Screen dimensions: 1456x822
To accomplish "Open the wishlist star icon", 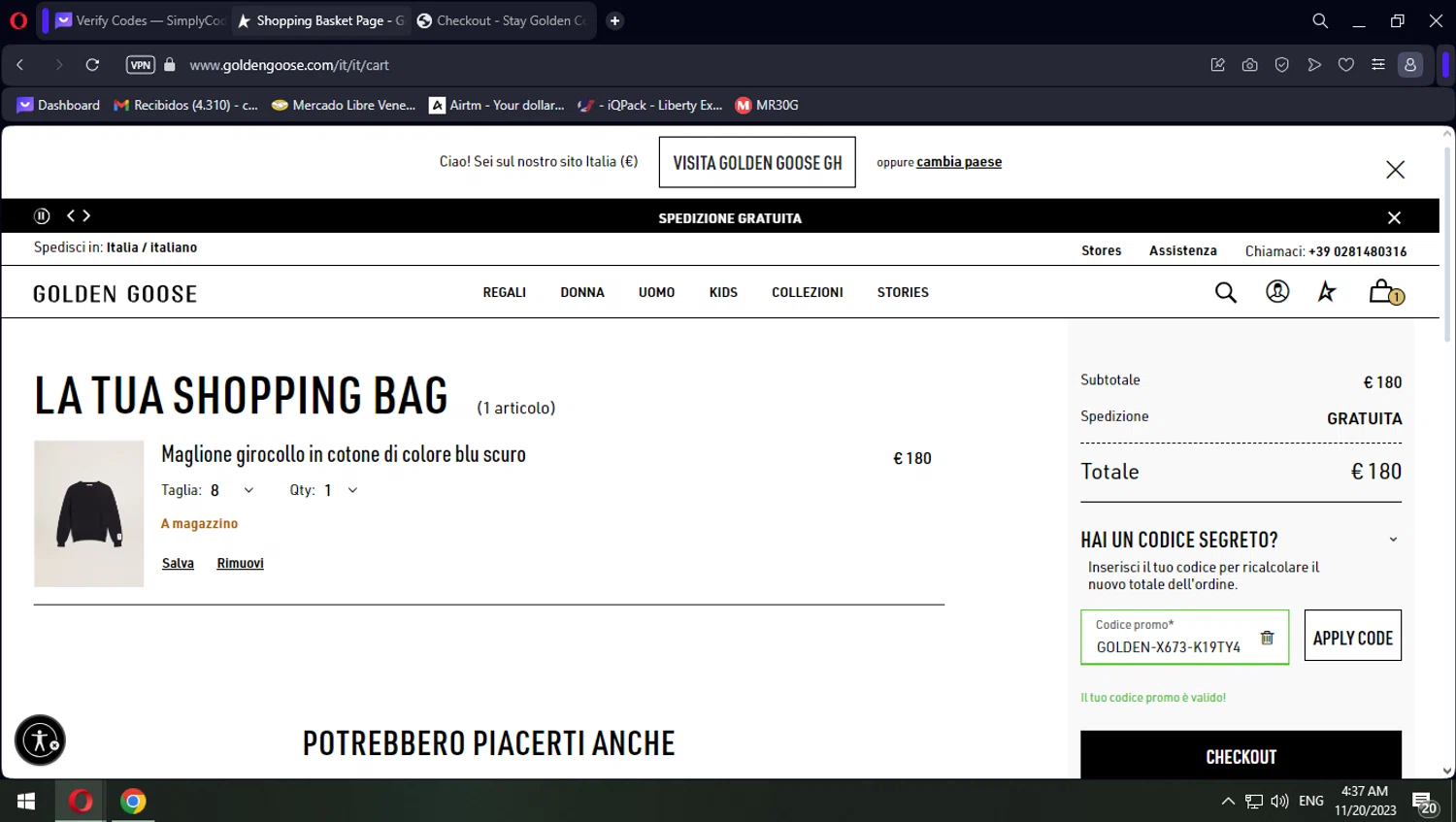I will point(1327,291).
